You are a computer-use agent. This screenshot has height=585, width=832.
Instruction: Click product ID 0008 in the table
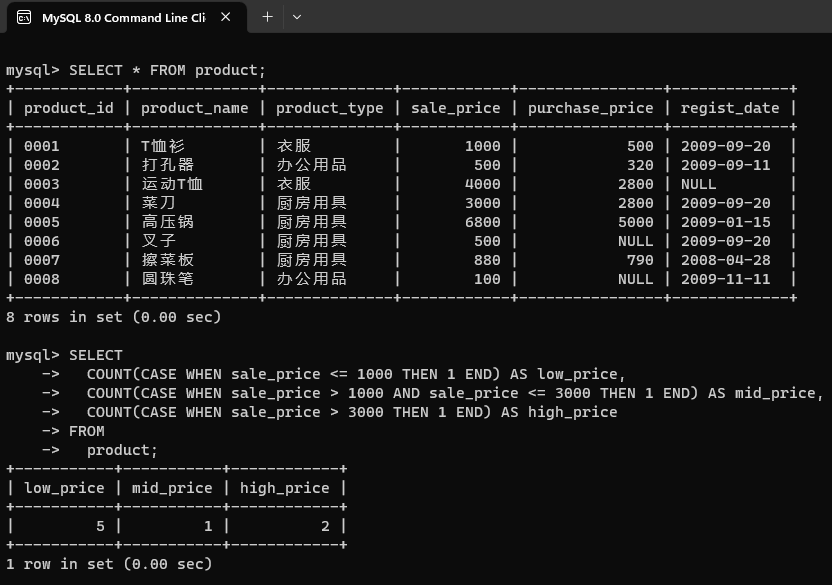(x=42, y=279)
